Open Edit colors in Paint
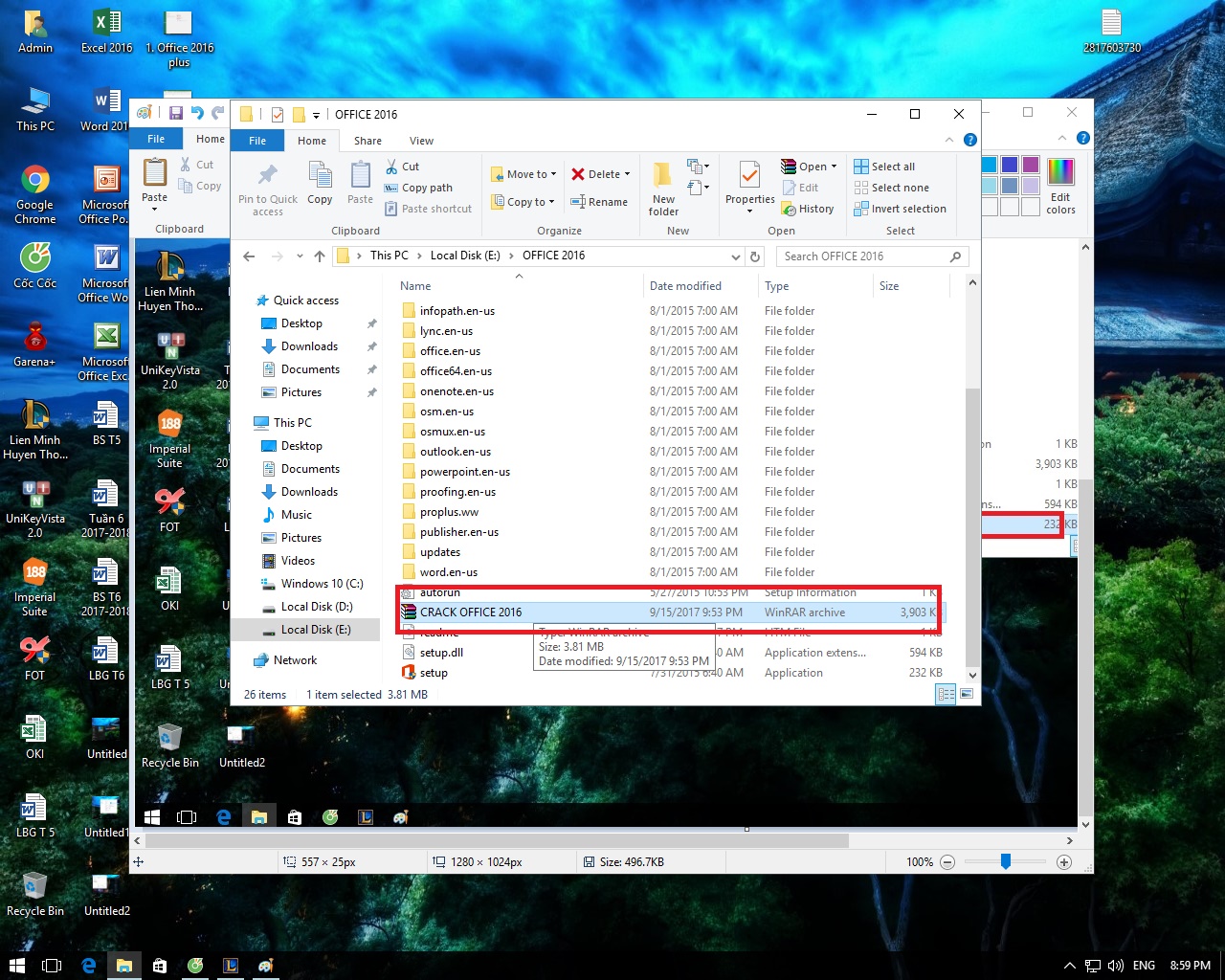This screenshot has width=1225, height=980. tap(1060, 186)
